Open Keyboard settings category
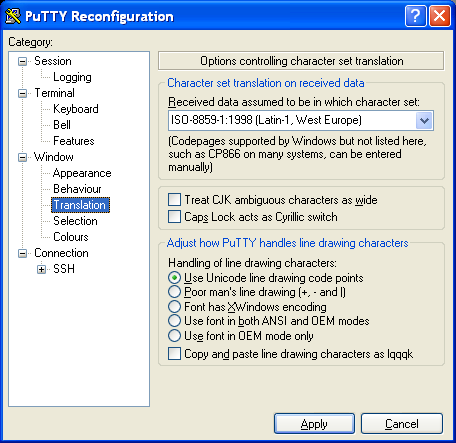 (76, 109)
